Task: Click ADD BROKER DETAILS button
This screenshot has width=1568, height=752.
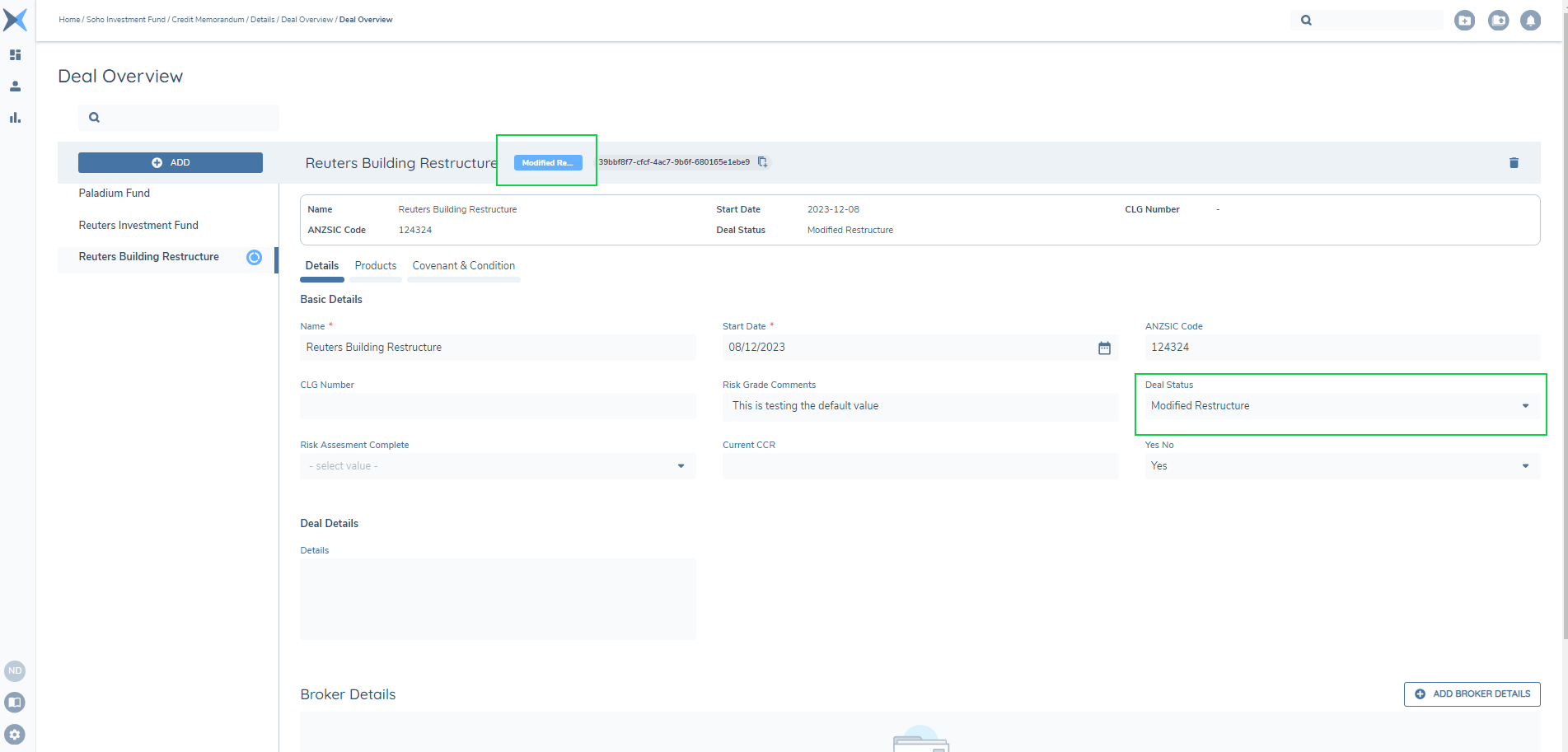Action: [1472, 694]
